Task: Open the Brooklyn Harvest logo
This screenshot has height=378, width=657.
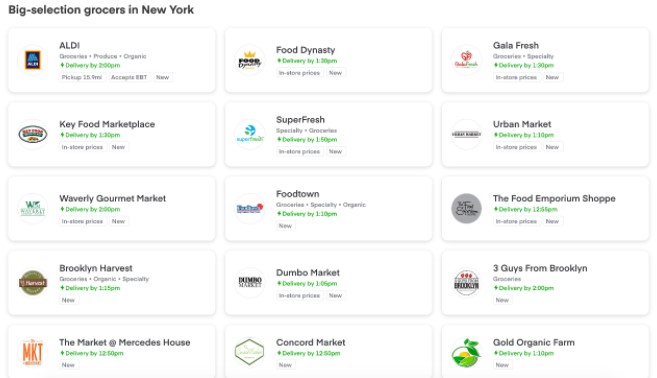Action: [33, 283]
